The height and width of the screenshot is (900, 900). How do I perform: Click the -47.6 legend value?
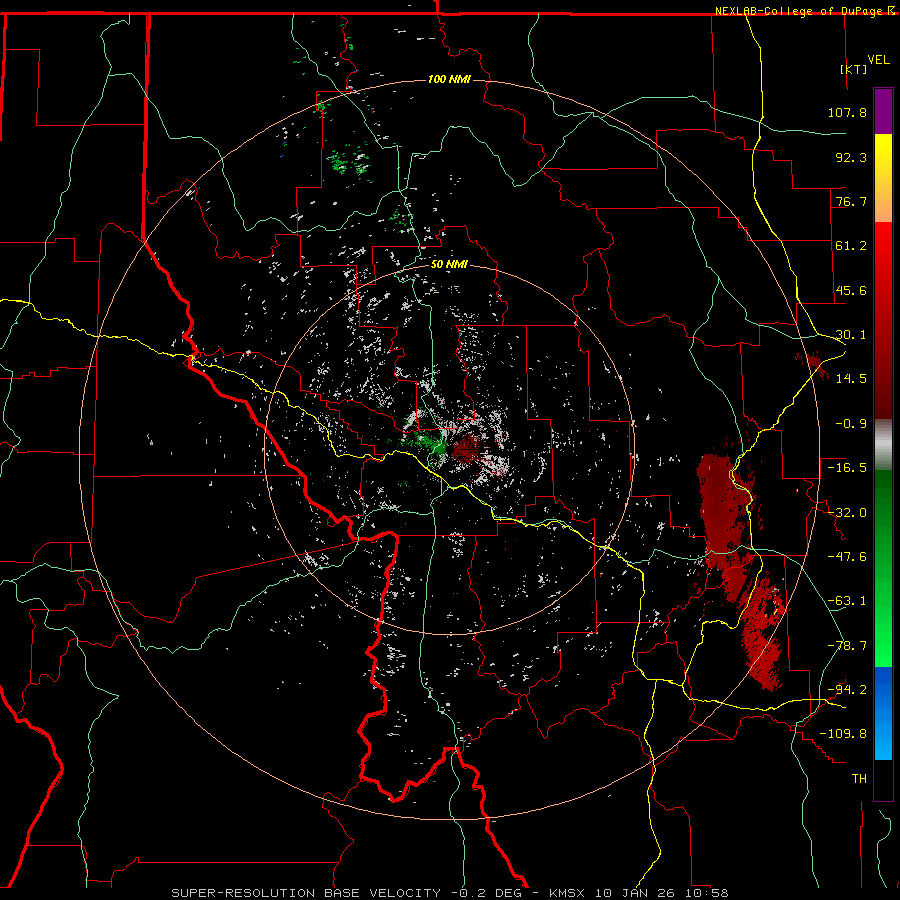(847, 556)
